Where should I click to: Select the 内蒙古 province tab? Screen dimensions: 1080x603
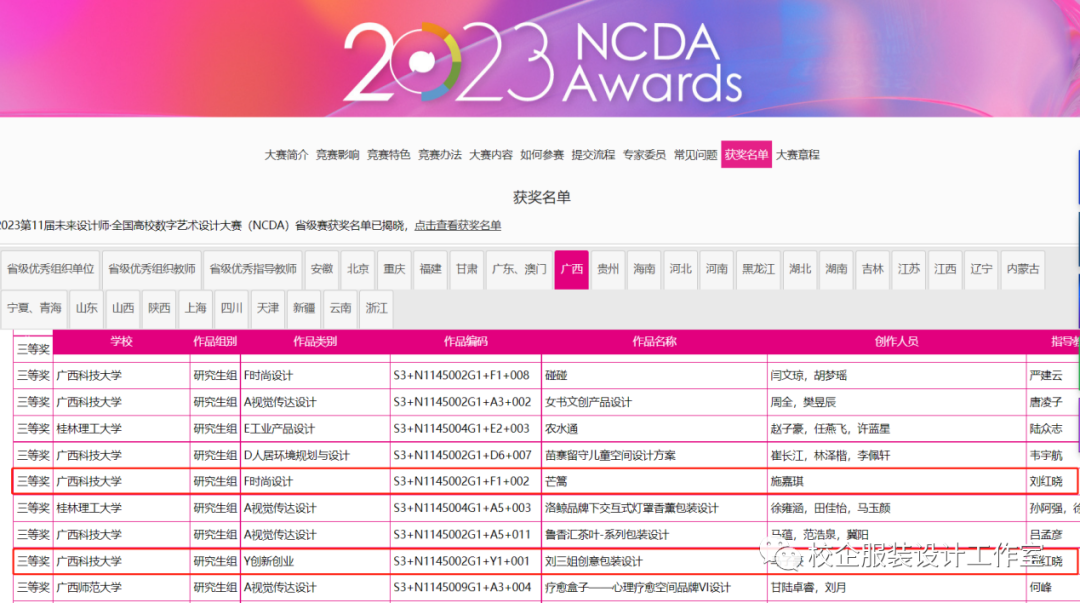tap(1023, 269)
